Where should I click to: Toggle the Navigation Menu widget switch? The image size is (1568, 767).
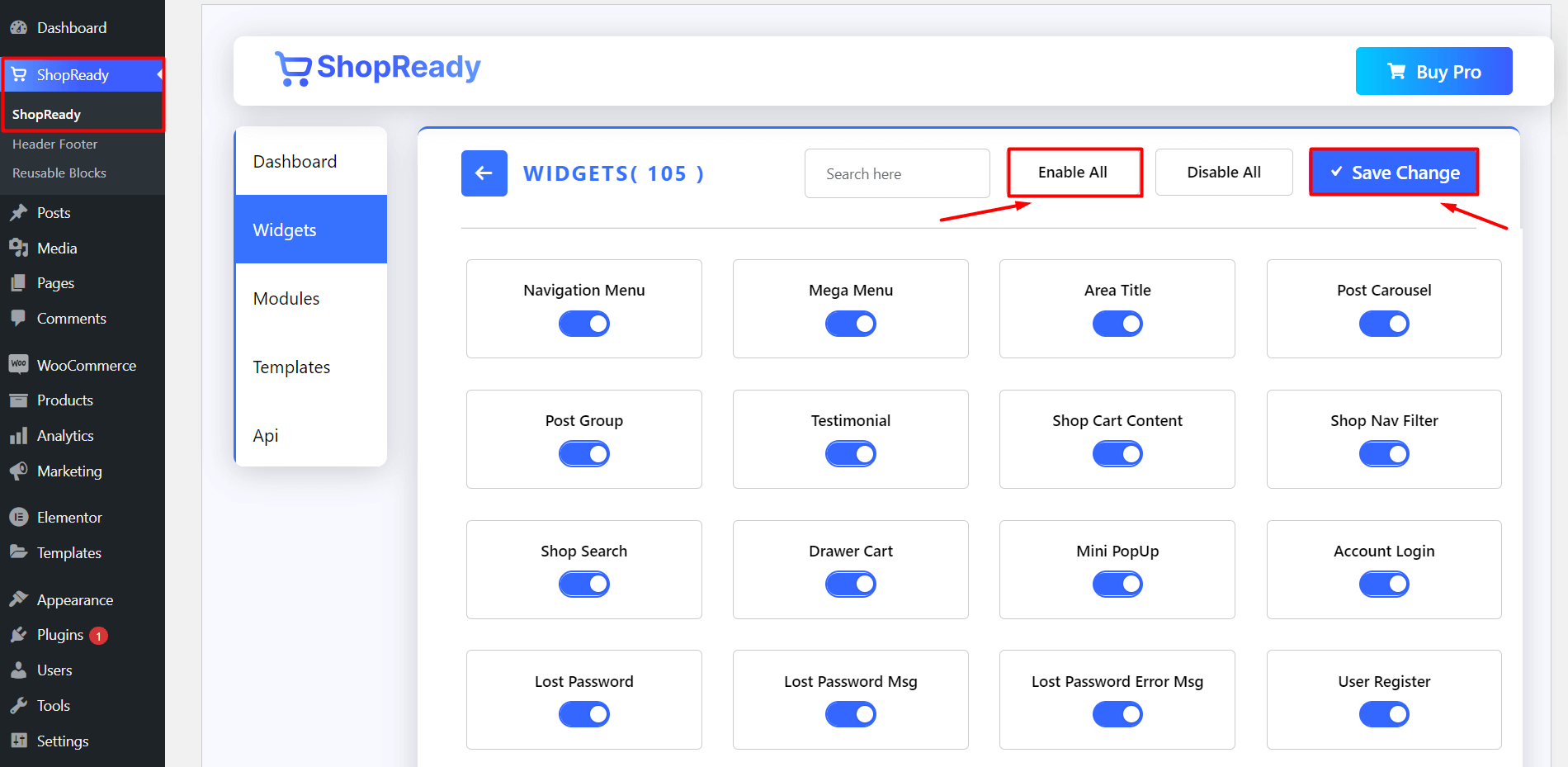click(584, 324)
